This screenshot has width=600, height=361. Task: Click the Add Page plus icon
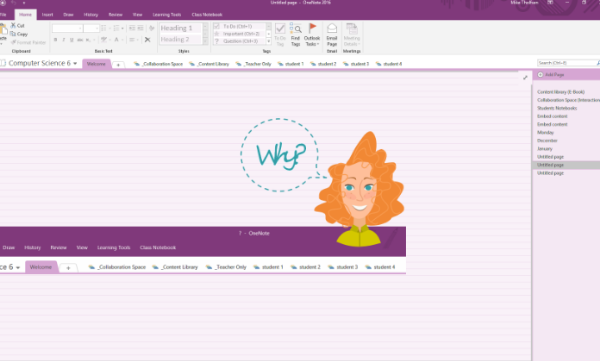click(540, 75)
